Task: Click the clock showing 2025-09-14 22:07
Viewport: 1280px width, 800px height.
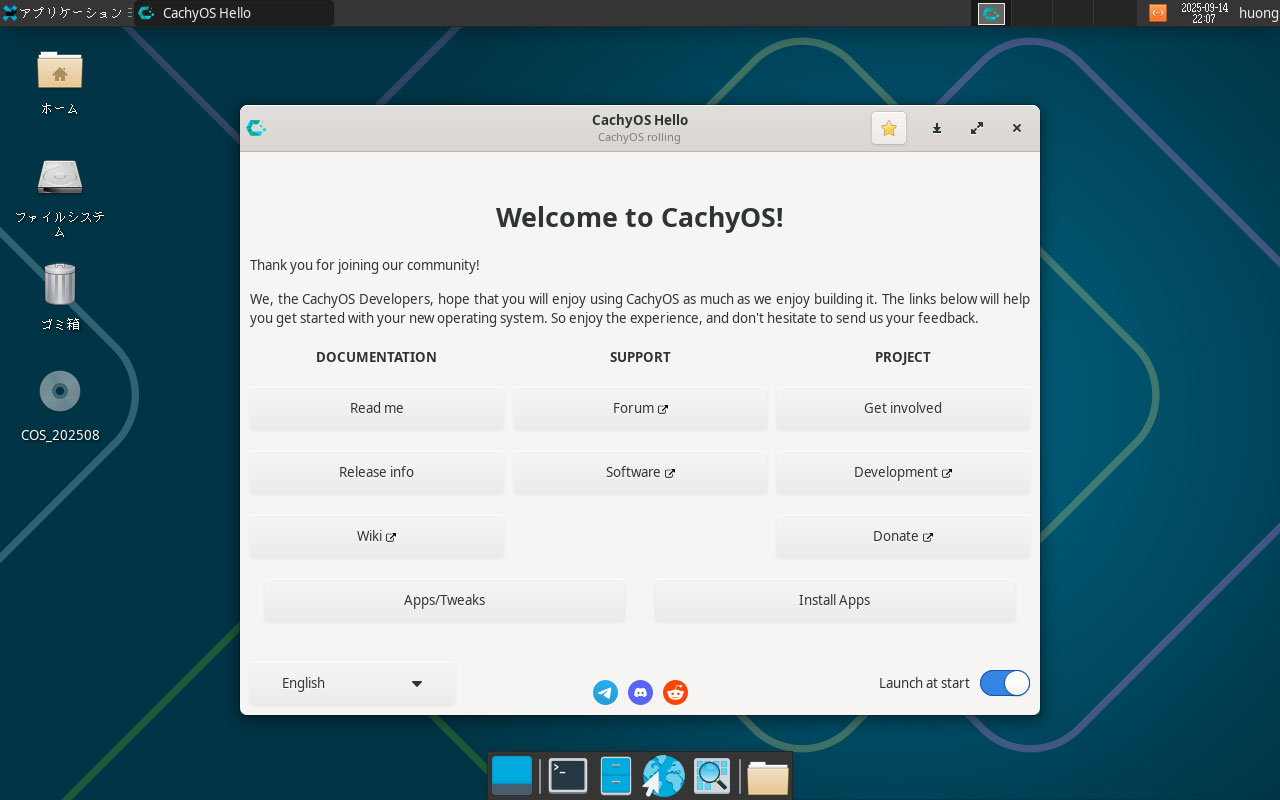Action: pos(1204,13)
